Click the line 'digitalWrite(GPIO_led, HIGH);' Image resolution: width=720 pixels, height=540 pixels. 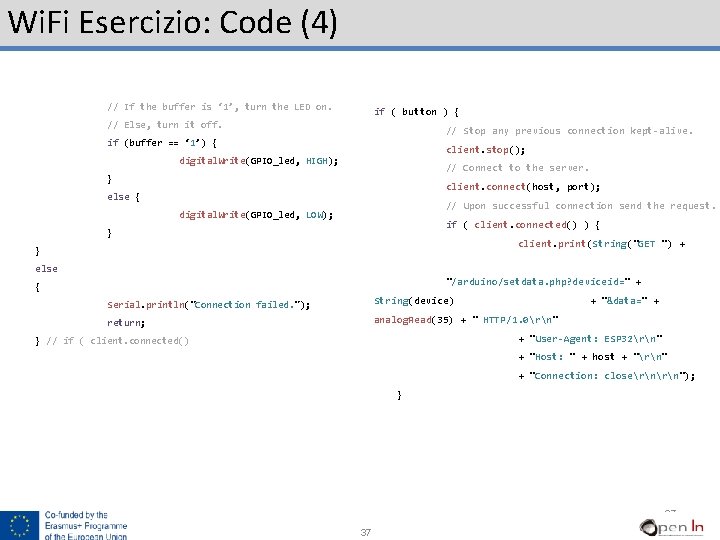(x=259, y=161)
